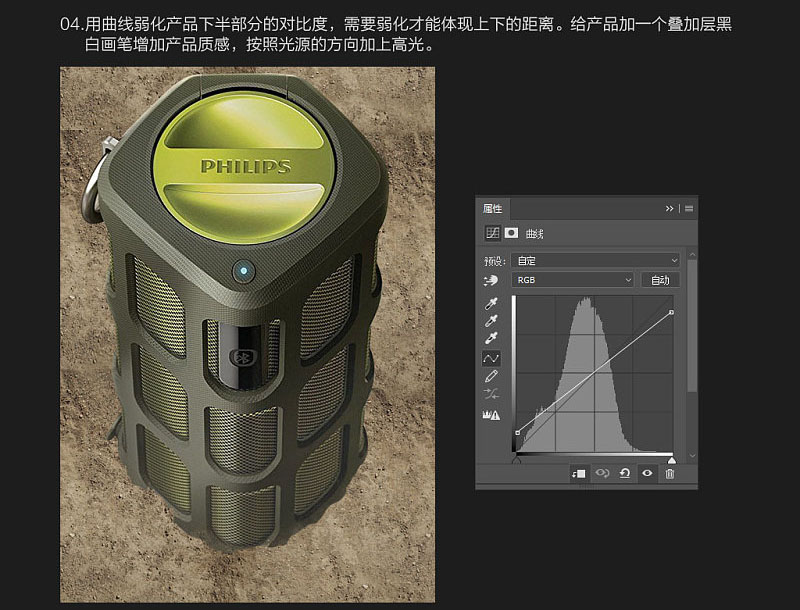Toggle view previous state button
This screenshot has width=800, height=610.
[x=602, y=473]
